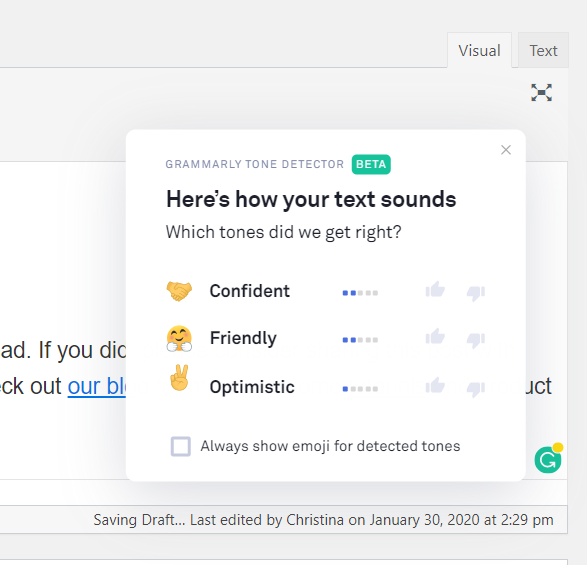The height and width of the screenshot is (565, 587).
Task: Switch to the Visual editor tab
Action: click(479, 51)
